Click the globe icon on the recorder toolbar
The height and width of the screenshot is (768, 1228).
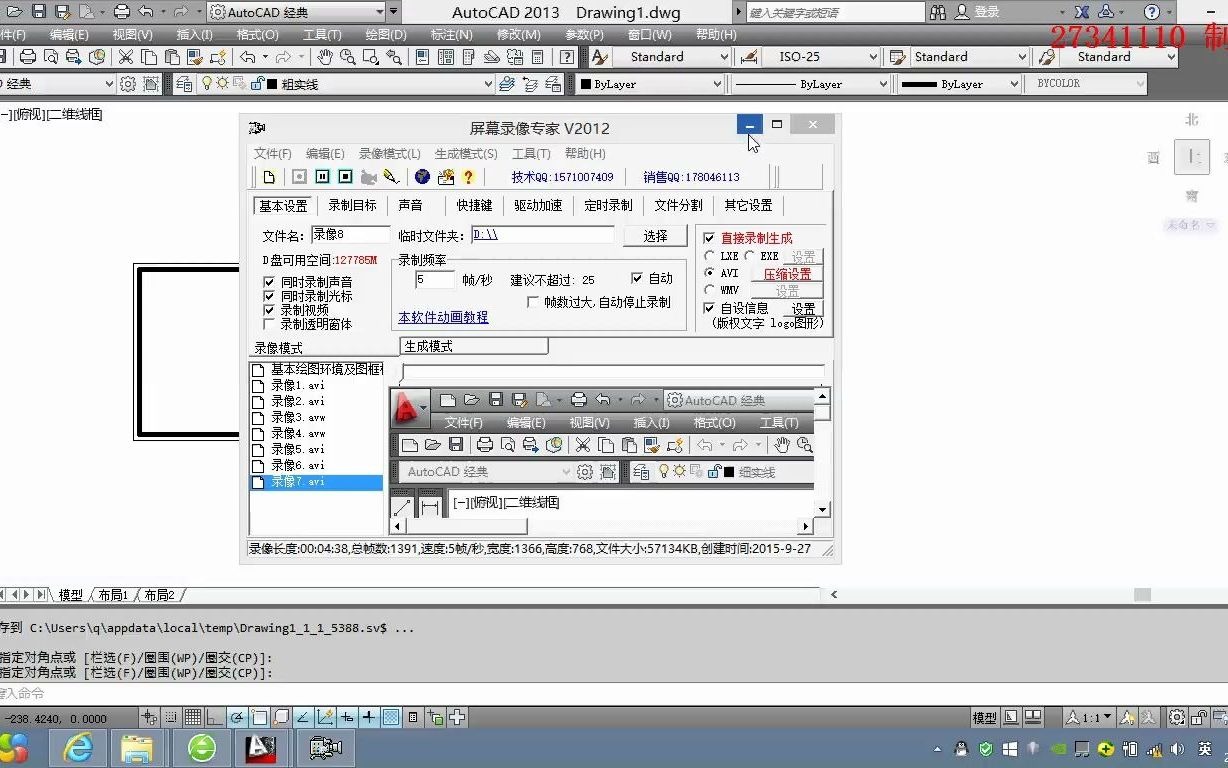point(424,177)
